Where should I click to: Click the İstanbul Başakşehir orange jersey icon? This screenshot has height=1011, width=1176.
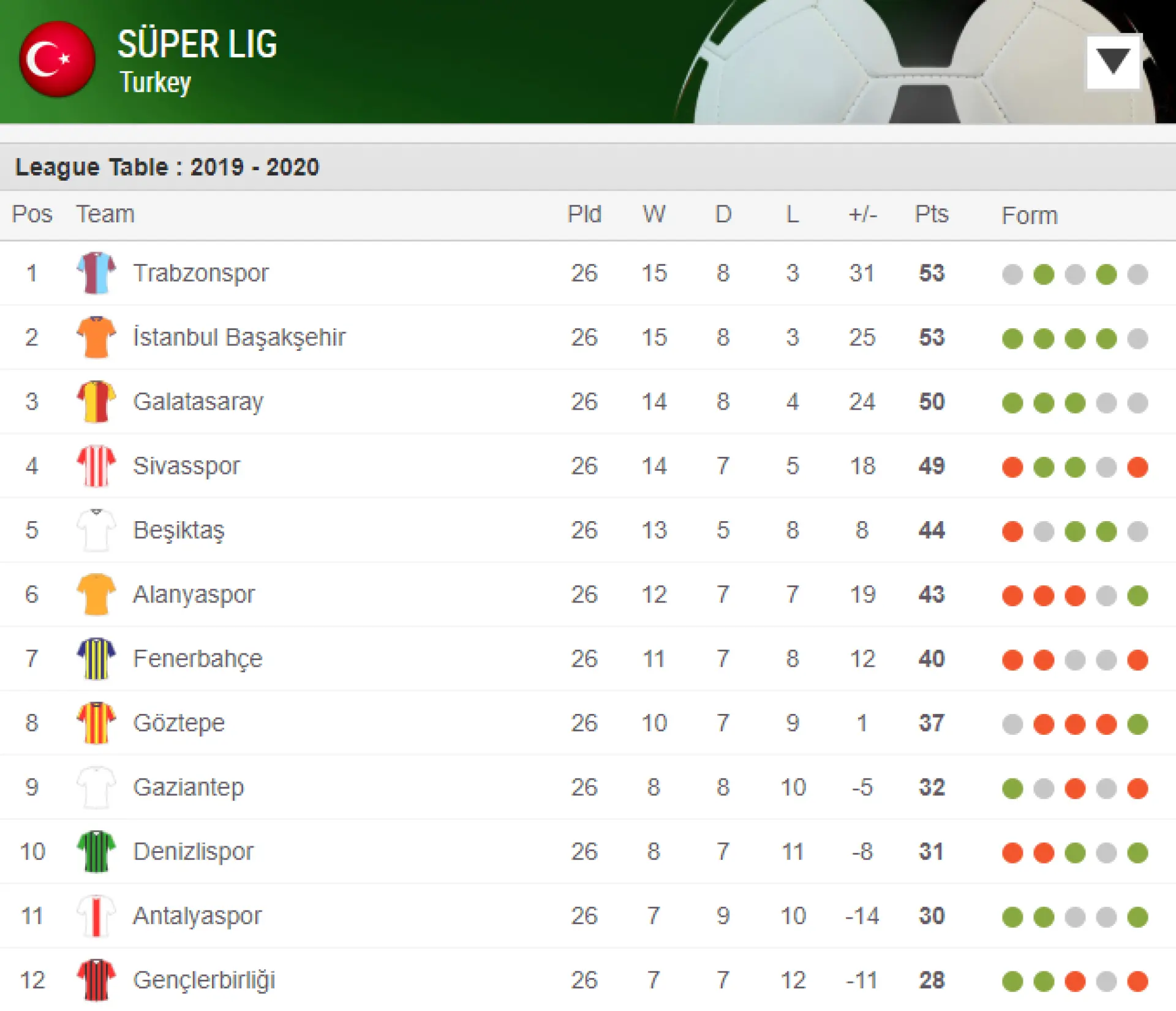click(x=96, y=337)
